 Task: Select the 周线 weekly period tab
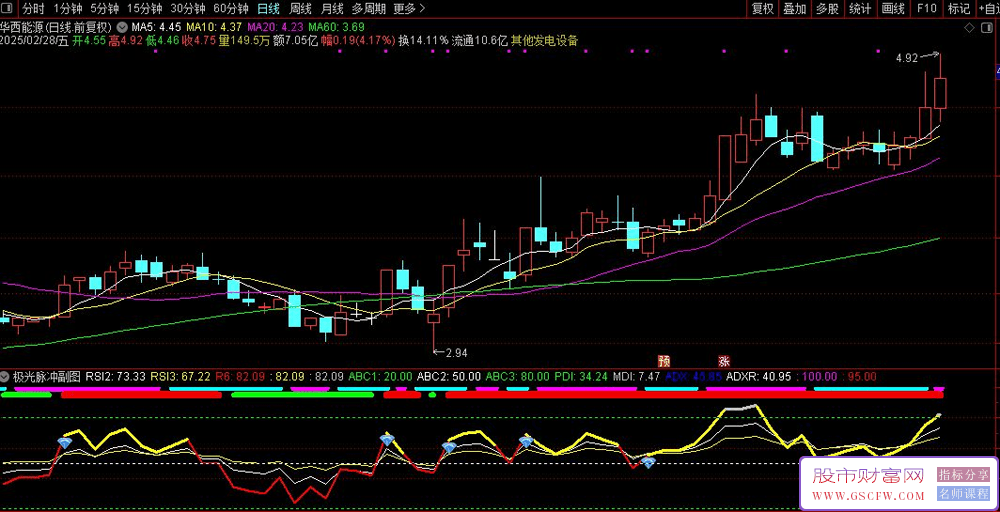point(301,9)
